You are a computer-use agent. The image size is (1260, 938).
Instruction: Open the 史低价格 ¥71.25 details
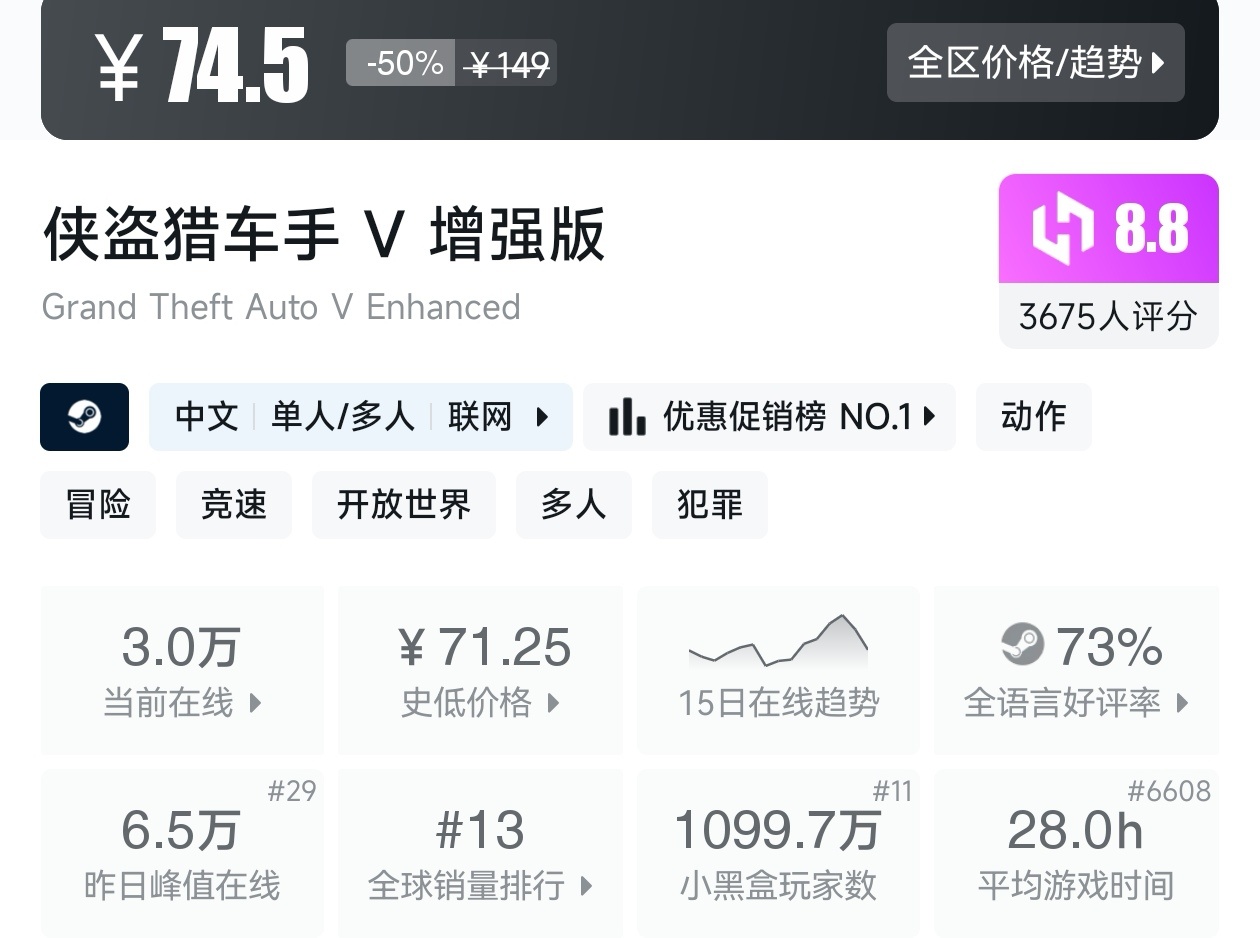coord(480,670)
